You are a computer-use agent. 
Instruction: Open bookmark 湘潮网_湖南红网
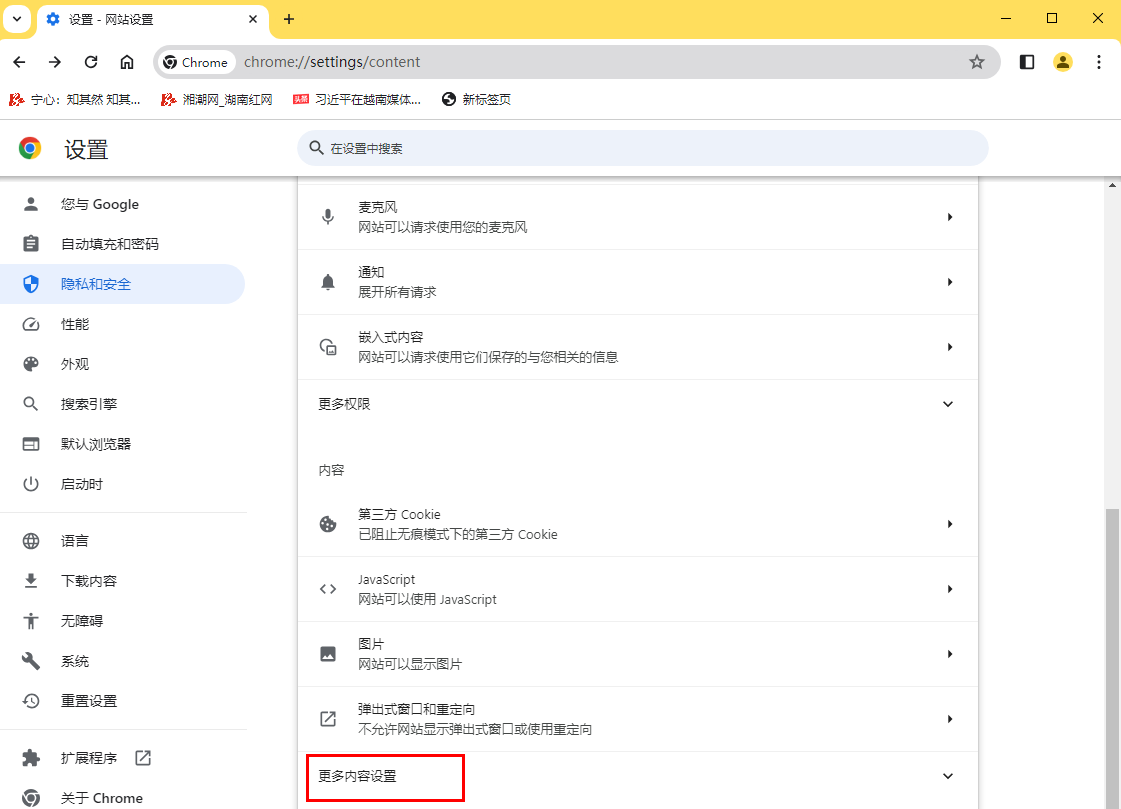point(217,99)
